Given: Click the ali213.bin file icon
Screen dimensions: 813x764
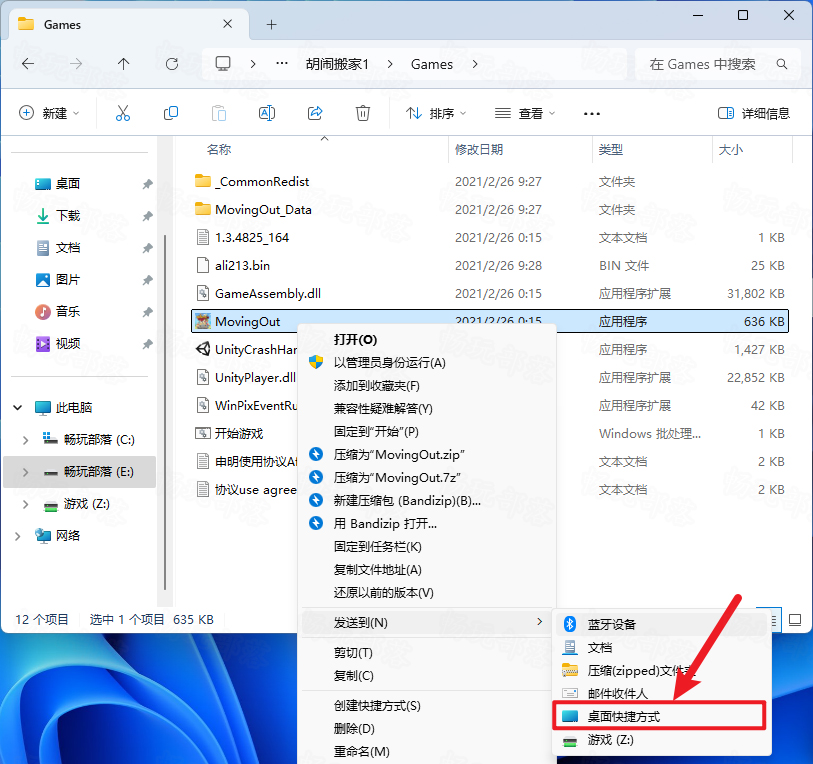Looking at the screenshot, I should pyautogui.click(x=203, y=265).
